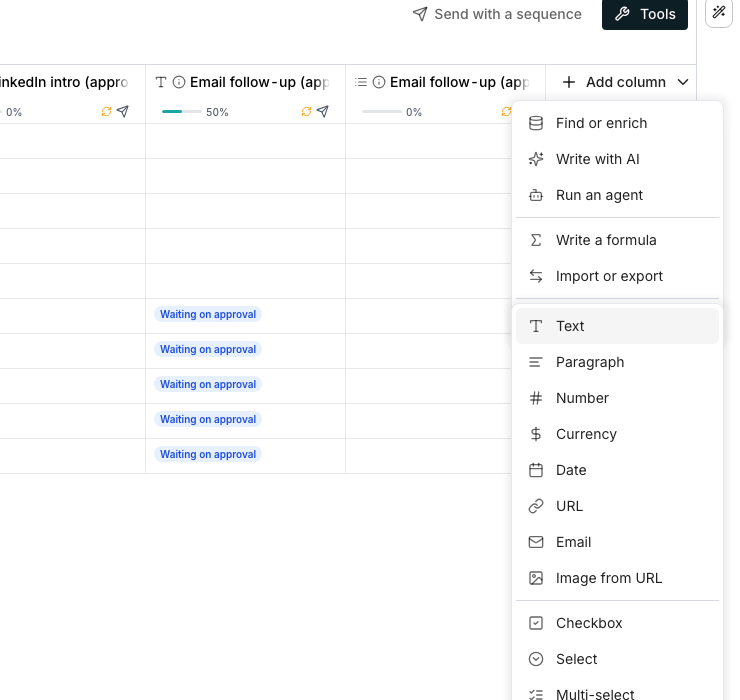Click the third Waiting on approval badge
The height and width of the screenshot is (700, 740).
(208, 384)
